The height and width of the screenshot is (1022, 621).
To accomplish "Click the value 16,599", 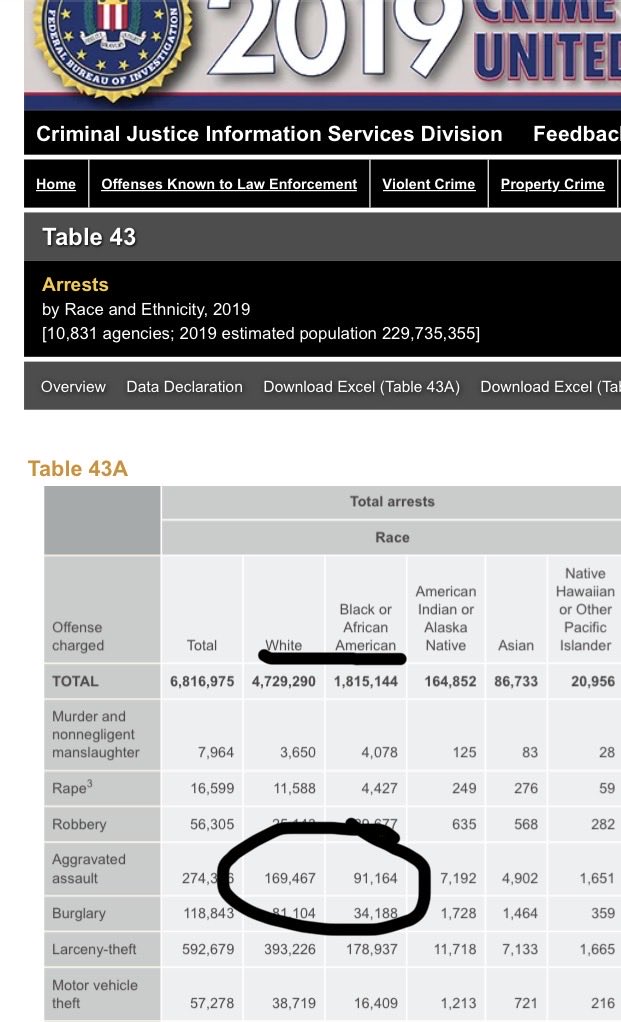I will coord(212,788).
